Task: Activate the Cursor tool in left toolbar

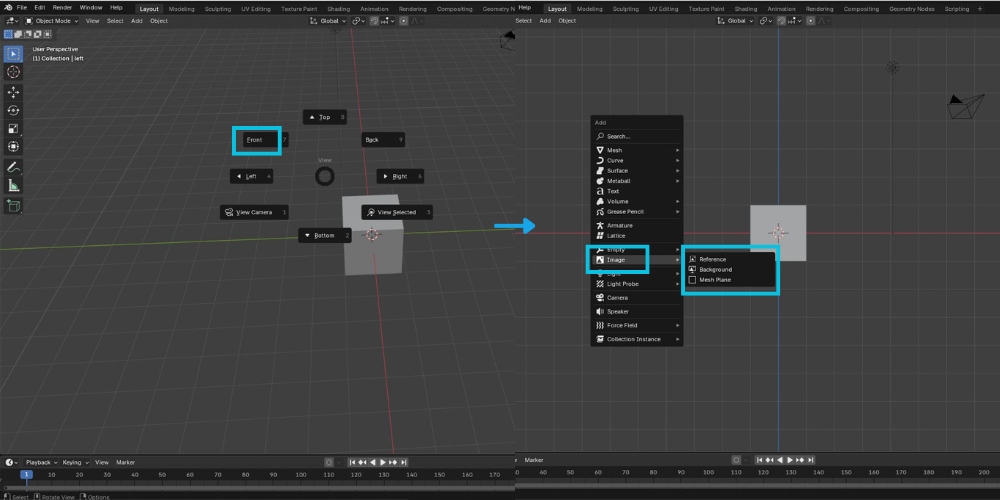Action: [13, 72]
